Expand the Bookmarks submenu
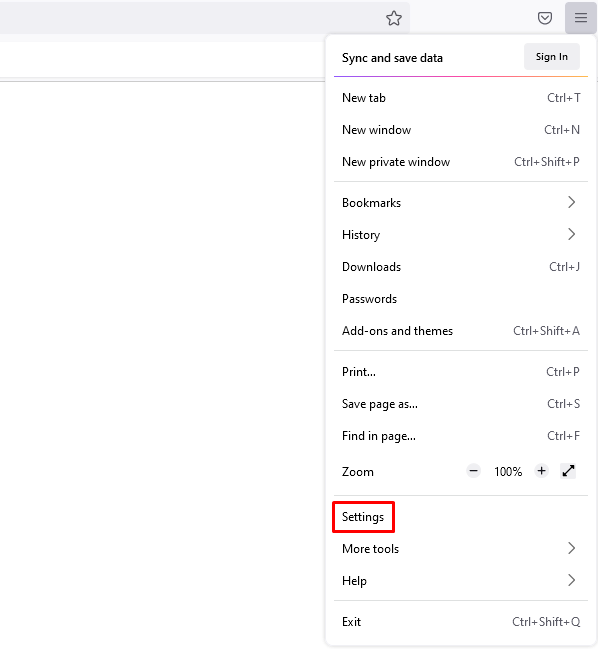The height and width of the screenshot is (649, 598). [461, 202]
